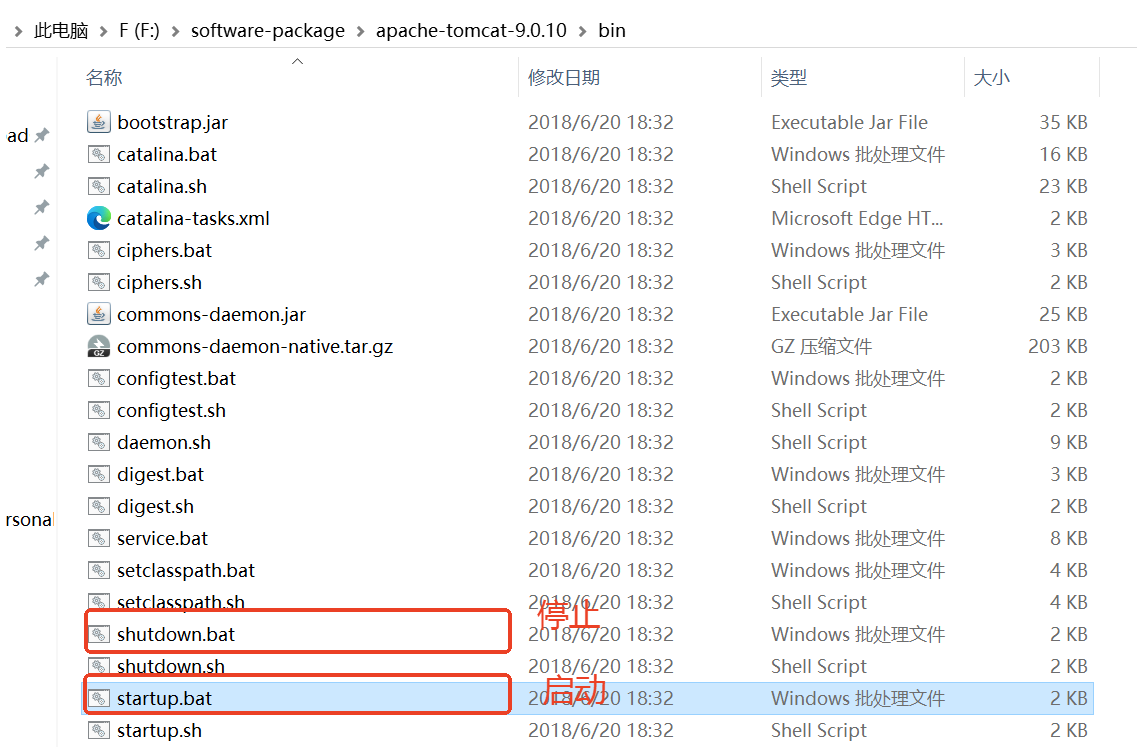This screenshot has width=1137, height=747.
Task: Click the pin icon next to 'ad'
Action: tap(42, 135)
